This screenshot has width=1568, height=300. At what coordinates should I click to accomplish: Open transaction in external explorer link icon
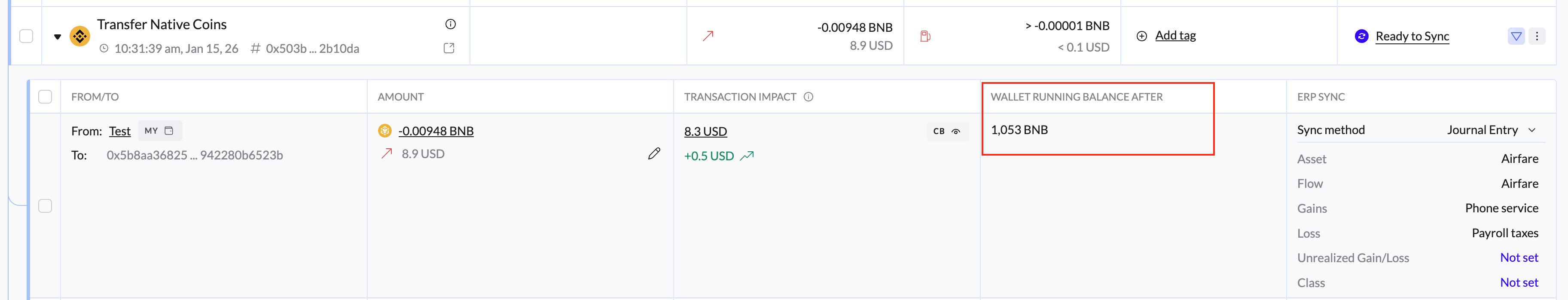pyautogui.click(x=449, y=48)
